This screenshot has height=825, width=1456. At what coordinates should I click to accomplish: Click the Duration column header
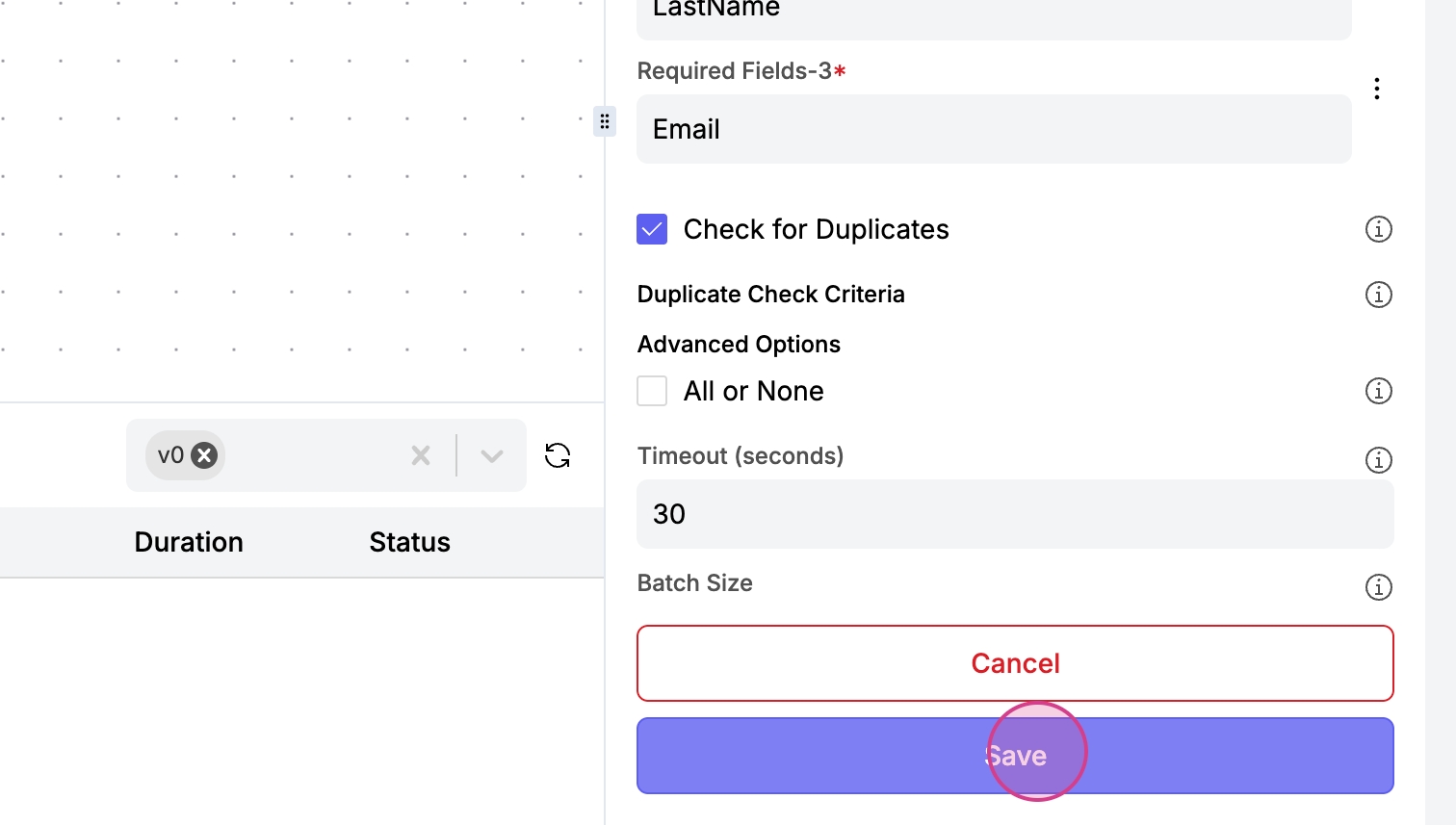(189, 542)
